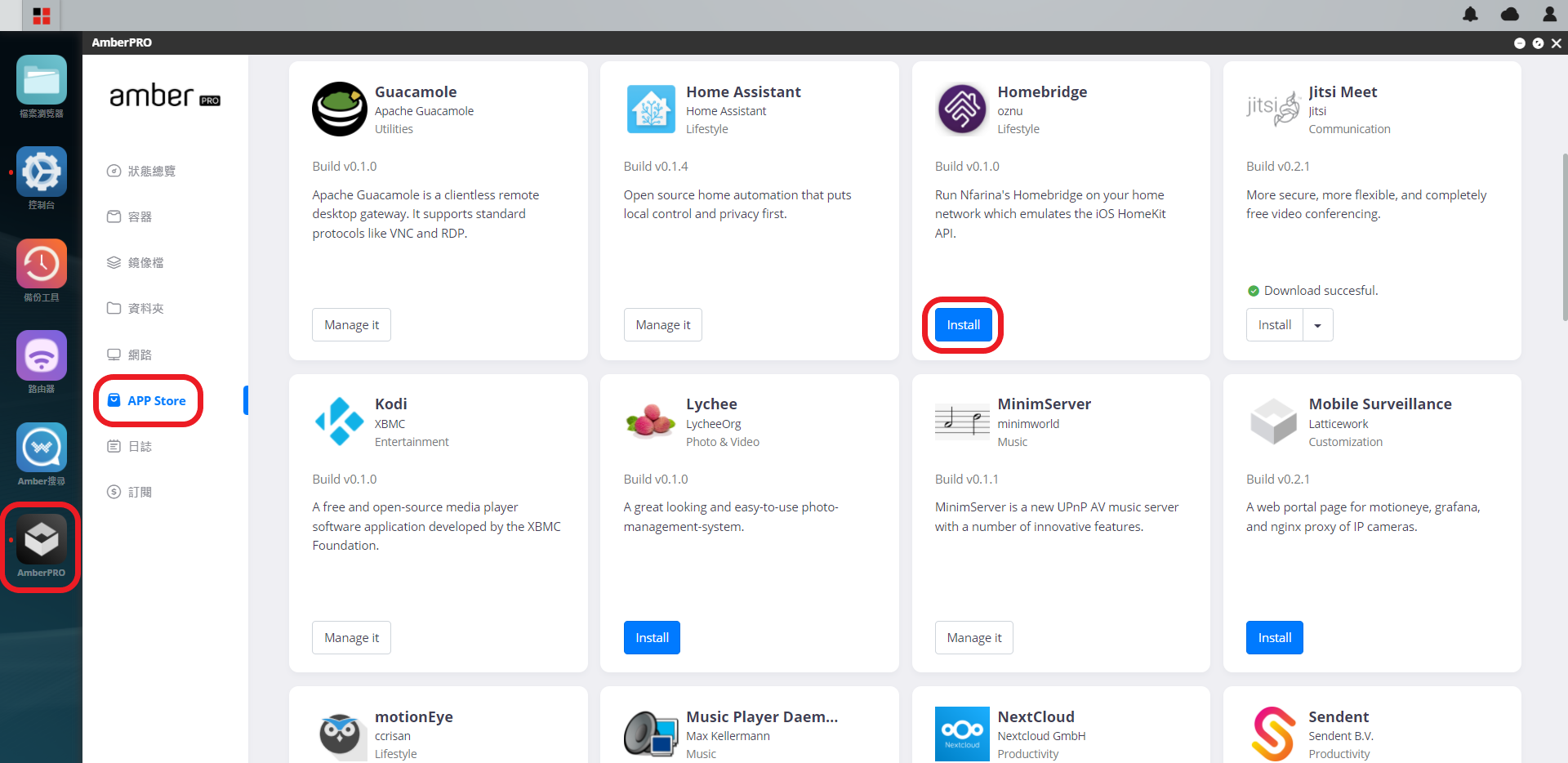Image resolution: width=1568 pixels, height=763 pixels.
Task: Click the Homebridge title text
Action: tap(1042, 91)
